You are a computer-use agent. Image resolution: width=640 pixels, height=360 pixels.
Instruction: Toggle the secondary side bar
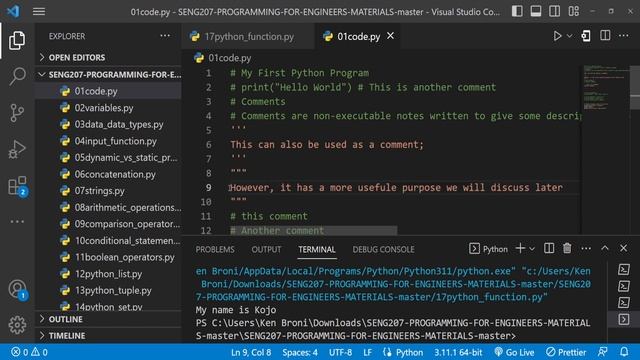555,11
